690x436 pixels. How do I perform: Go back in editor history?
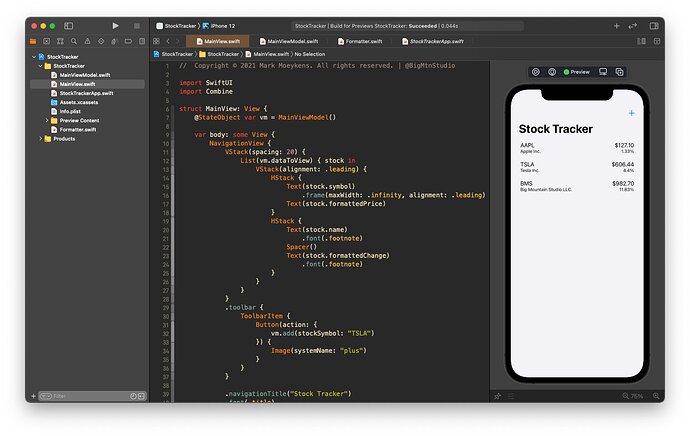click(x=168, y=41)
